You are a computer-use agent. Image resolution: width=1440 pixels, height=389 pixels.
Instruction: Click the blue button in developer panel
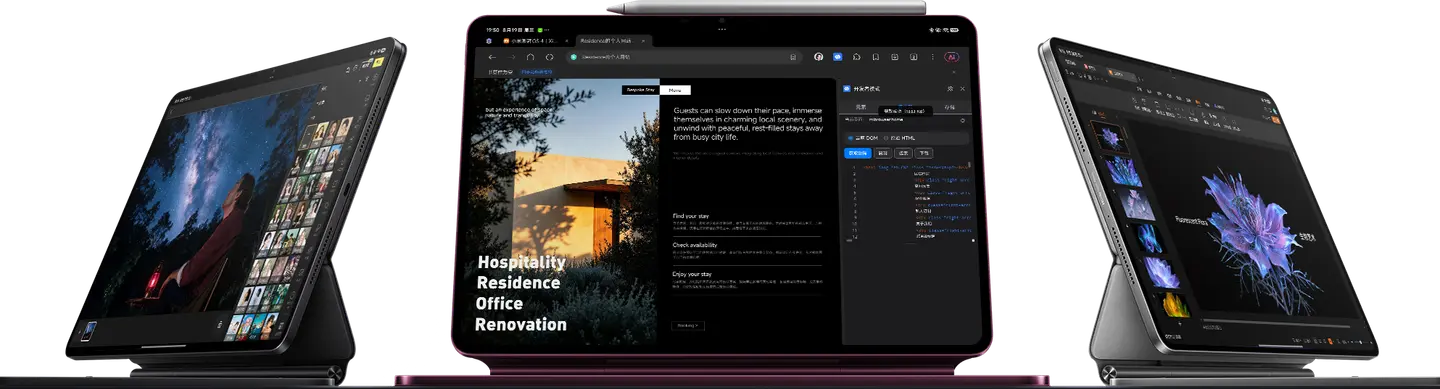click(858, 153)
